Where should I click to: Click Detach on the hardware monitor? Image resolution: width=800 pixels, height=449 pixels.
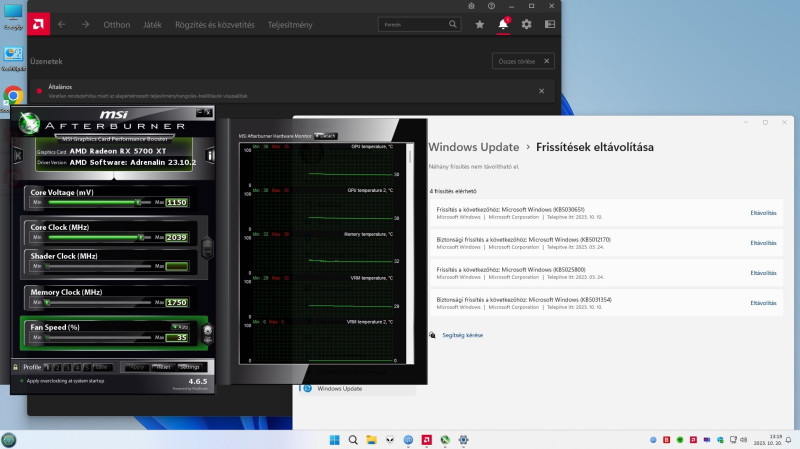pos(326,136)
